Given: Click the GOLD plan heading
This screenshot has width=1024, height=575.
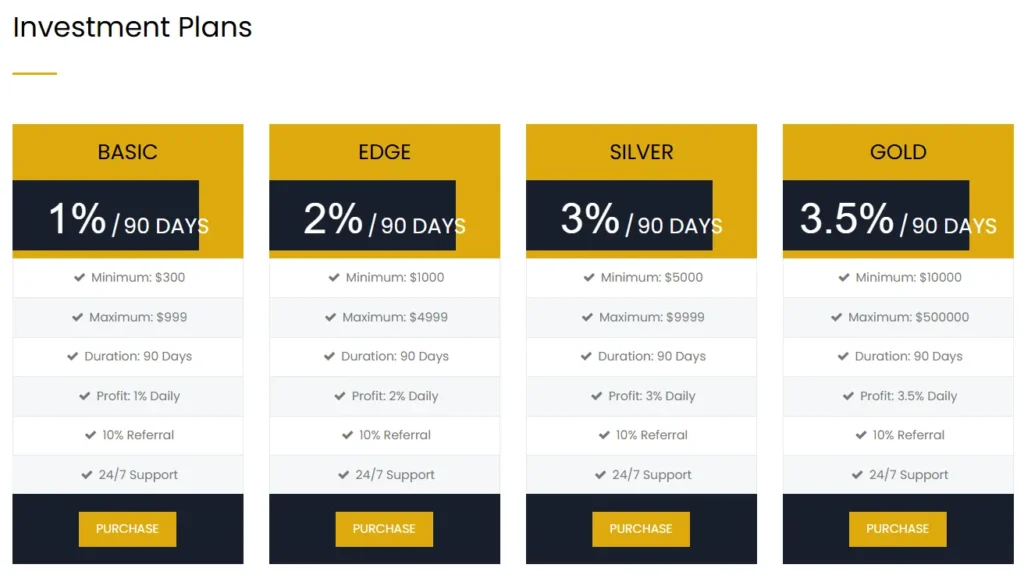Looking at the screenshot, I should pos(898,152).
